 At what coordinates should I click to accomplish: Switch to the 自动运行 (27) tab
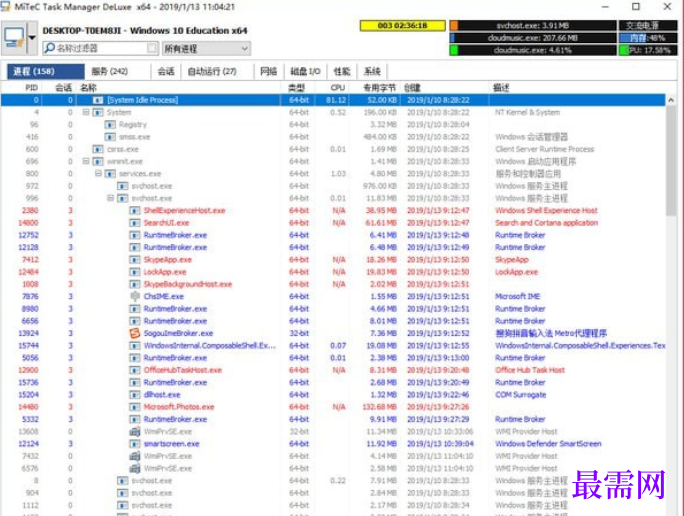coord(212,72)
